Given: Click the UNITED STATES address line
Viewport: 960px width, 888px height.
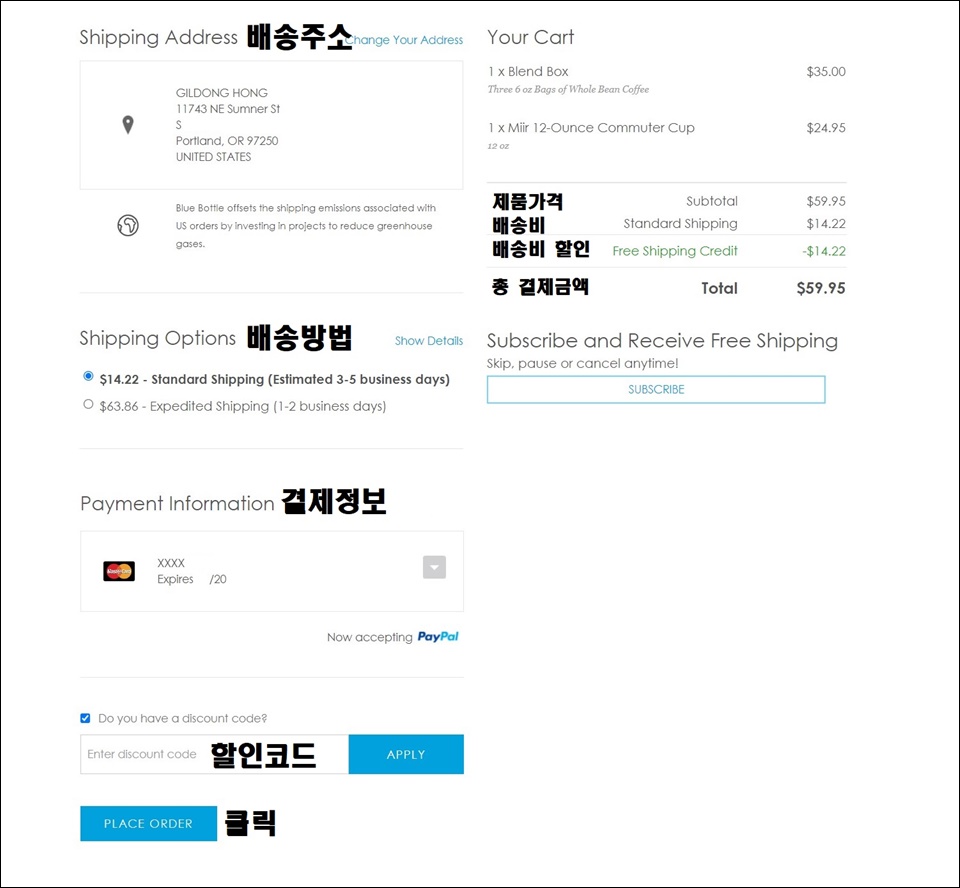Looking at the screenshot, I should pos(213,157).
